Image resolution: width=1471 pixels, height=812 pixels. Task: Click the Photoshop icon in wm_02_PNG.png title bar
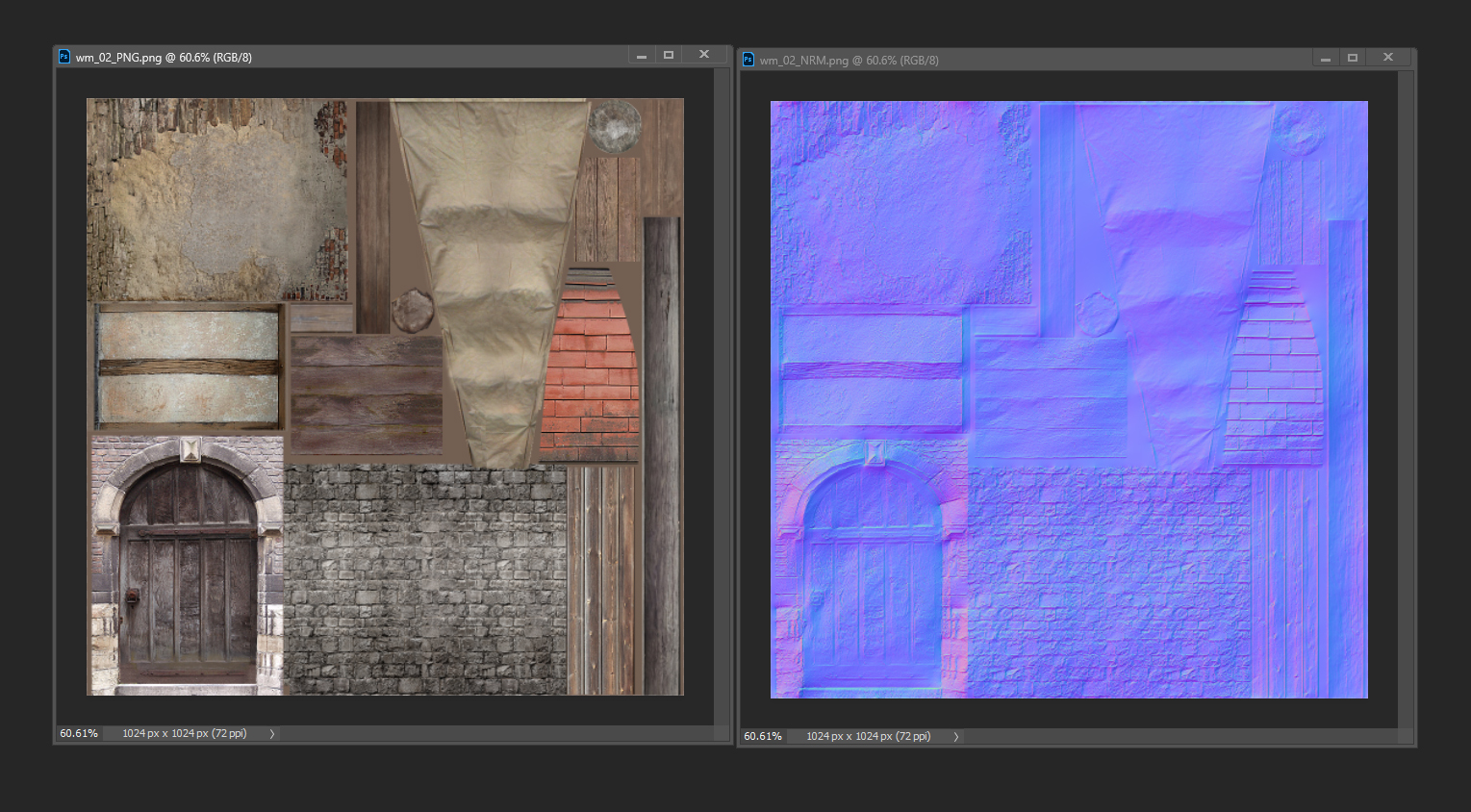64,57
